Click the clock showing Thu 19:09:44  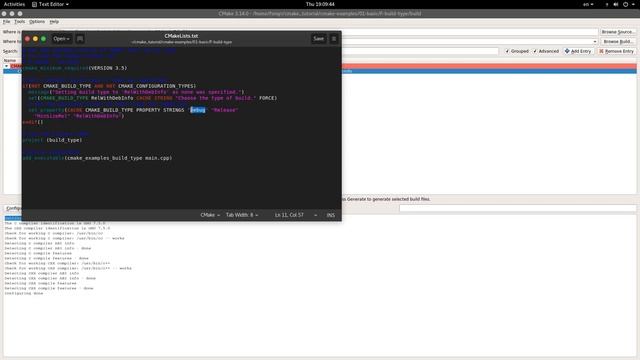click(320, 4)
